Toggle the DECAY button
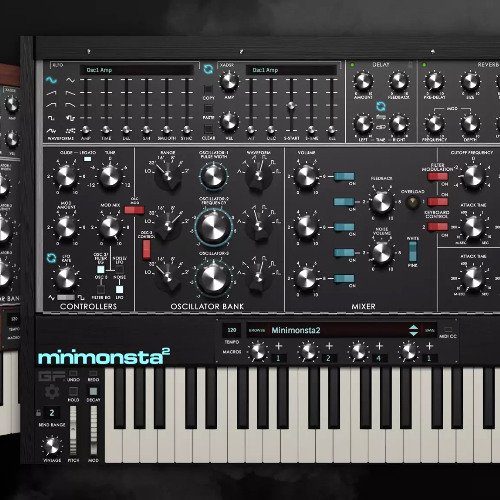Screen dimensions: 500x500 (93, 391)
